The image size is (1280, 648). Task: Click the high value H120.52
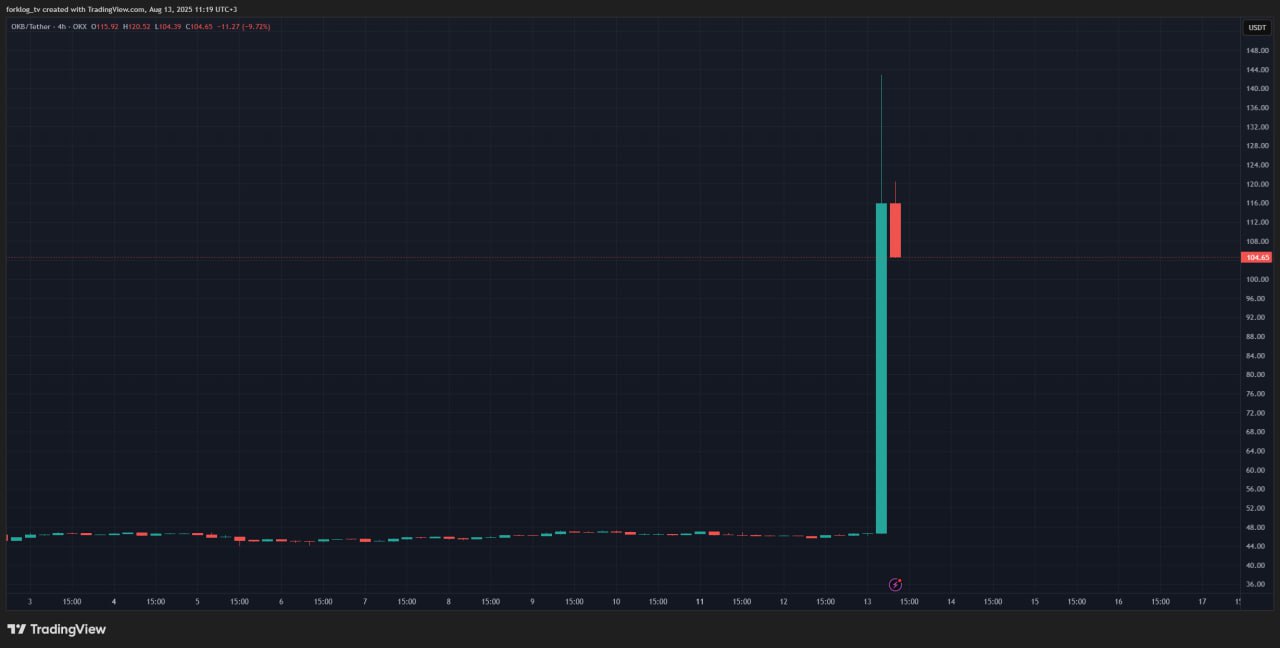(x=136, y=26)
